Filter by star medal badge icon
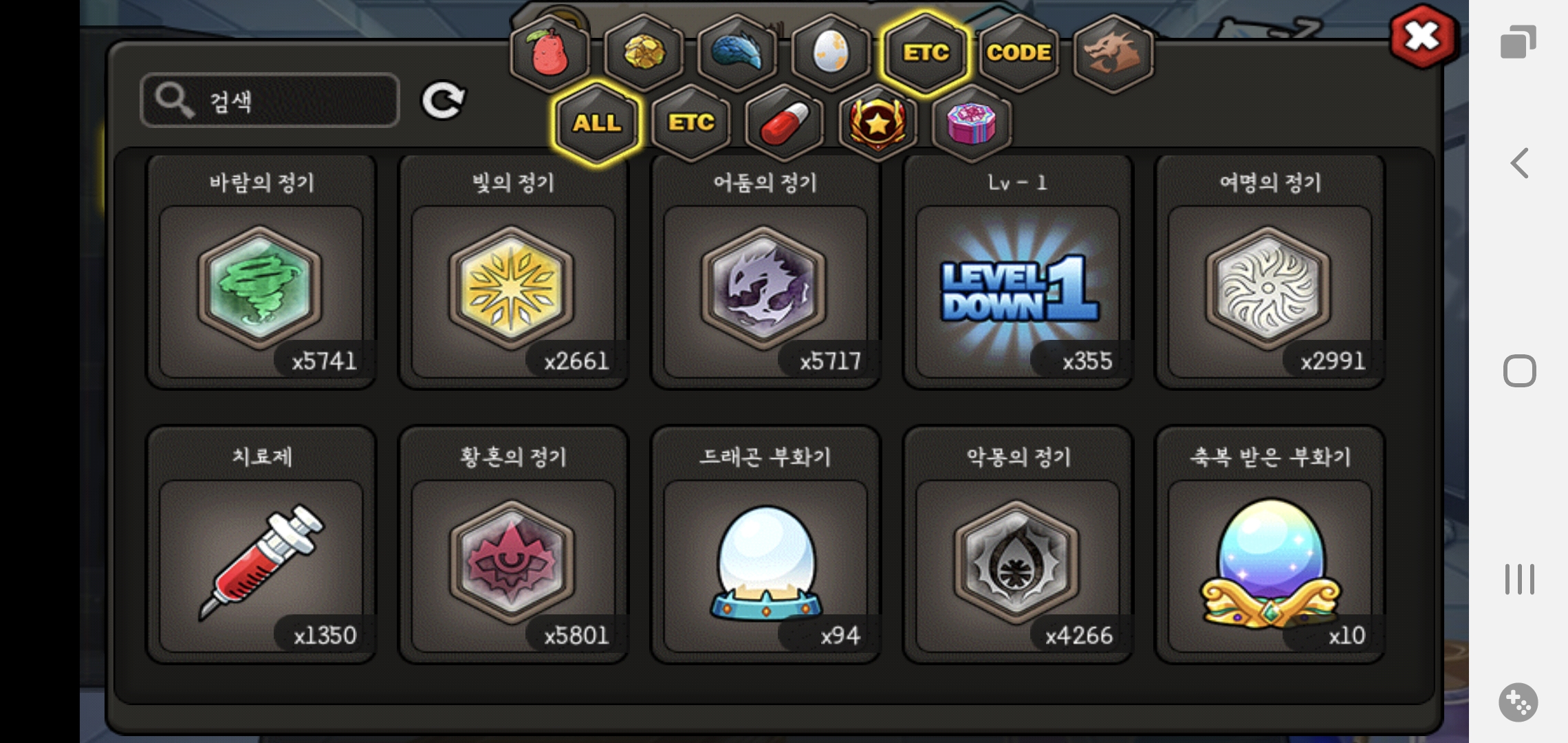Screen dimensions: 1568x743 point(878,124)
